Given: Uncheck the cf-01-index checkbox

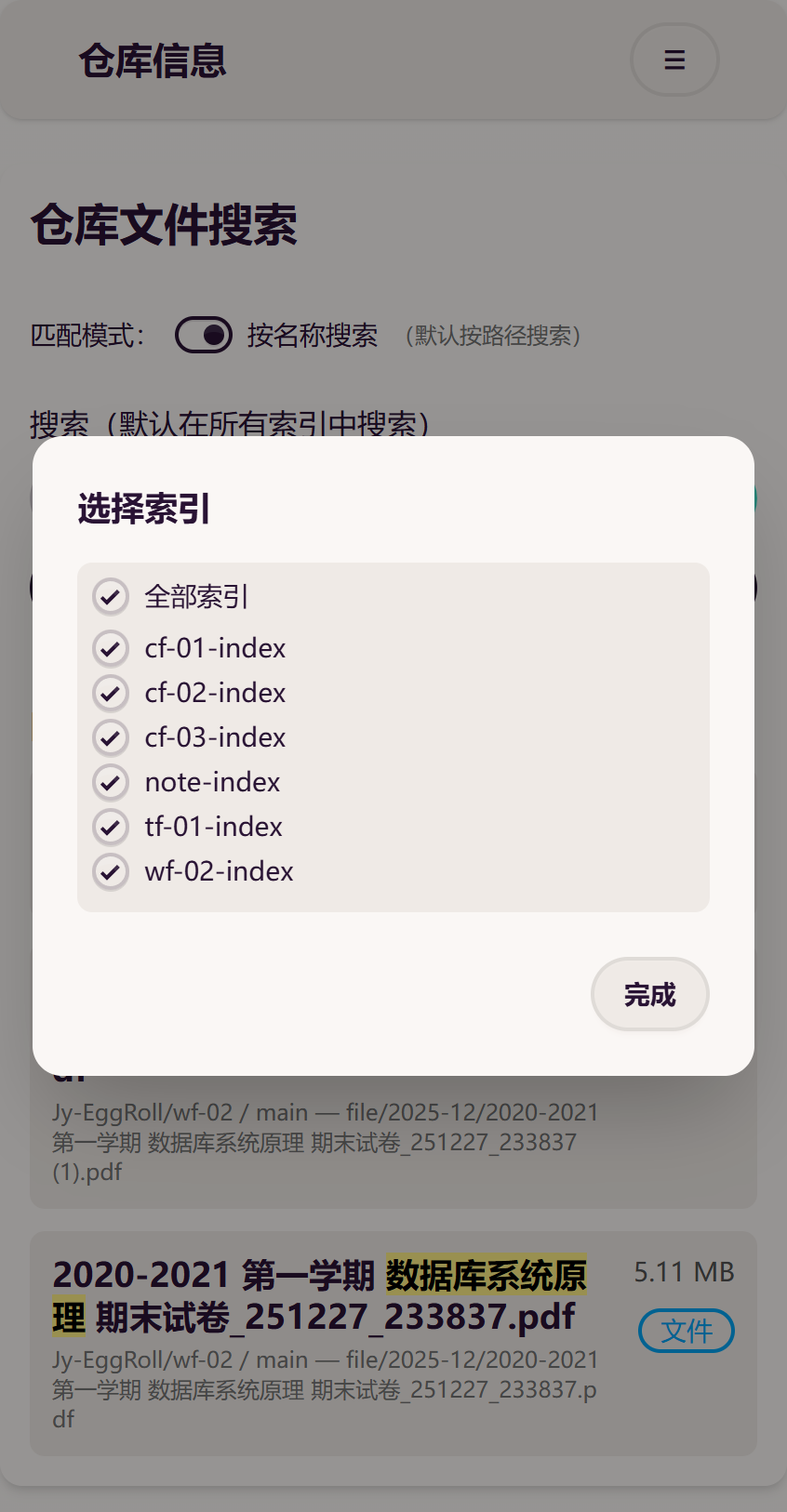Looking at the screenshot, I should (110, 648).
